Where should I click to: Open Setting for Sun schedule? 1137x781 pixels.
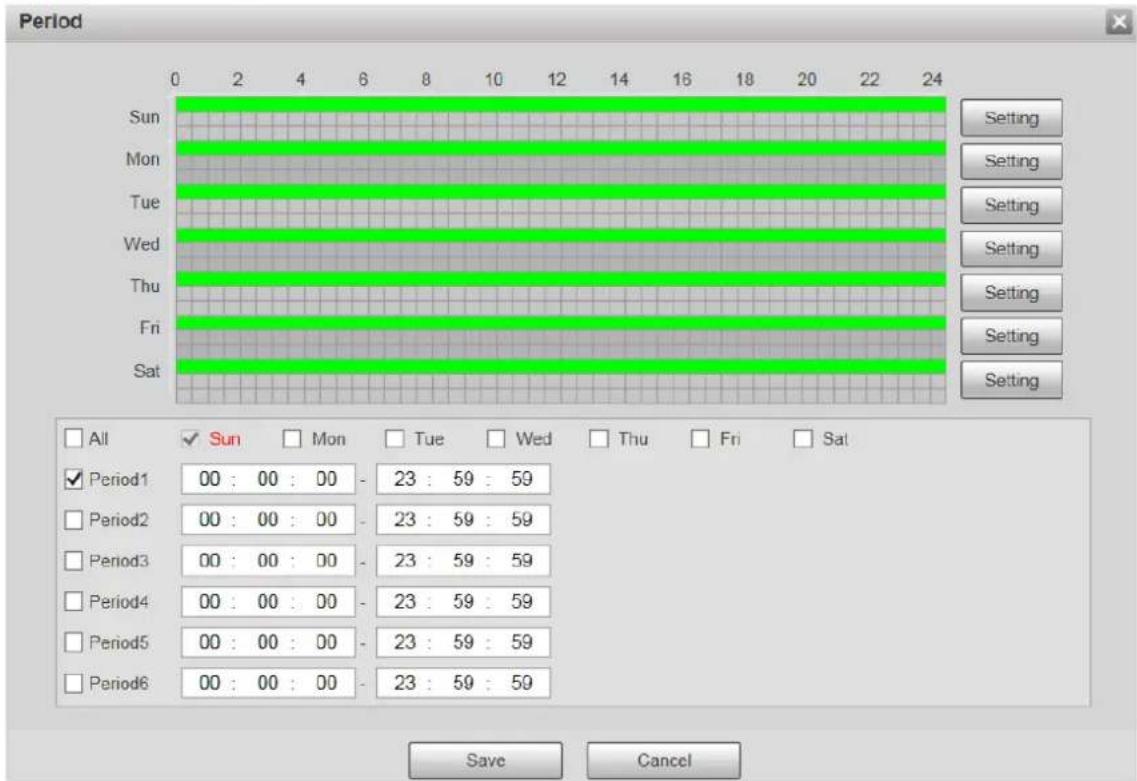(x=1011, y=118)
